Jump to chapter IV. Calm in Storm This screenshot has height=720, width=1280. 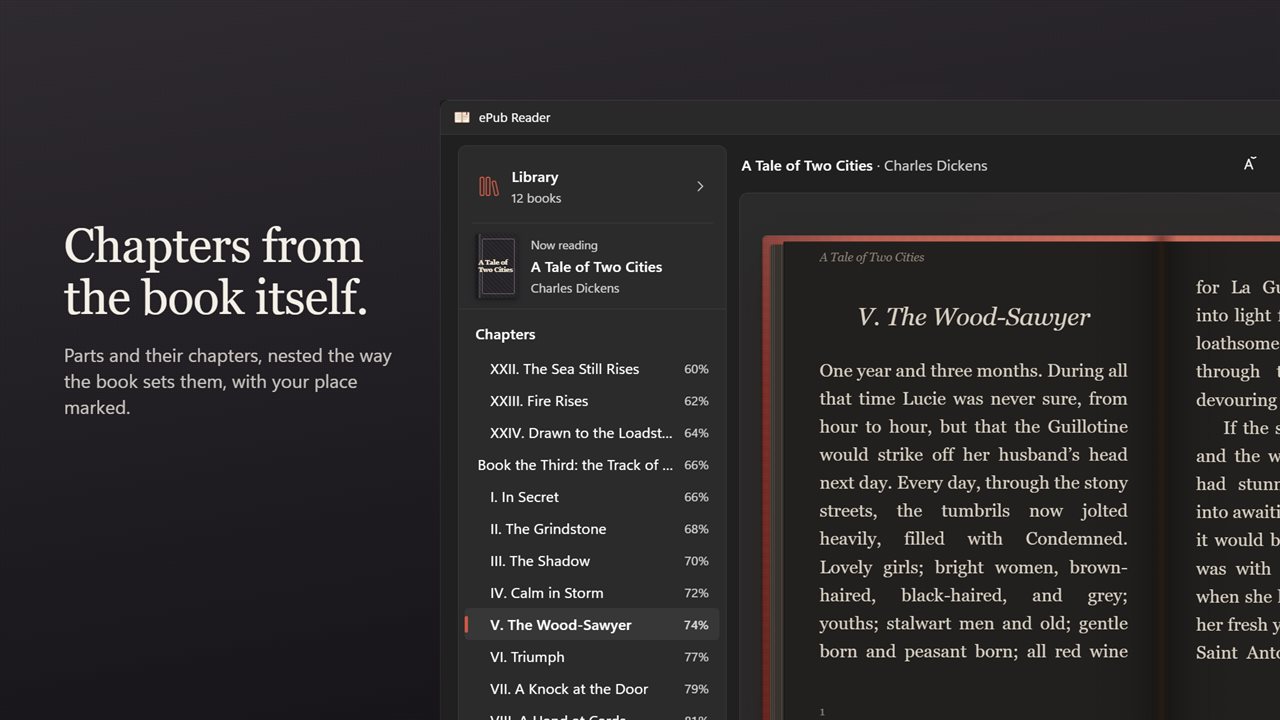click(592, 593)
